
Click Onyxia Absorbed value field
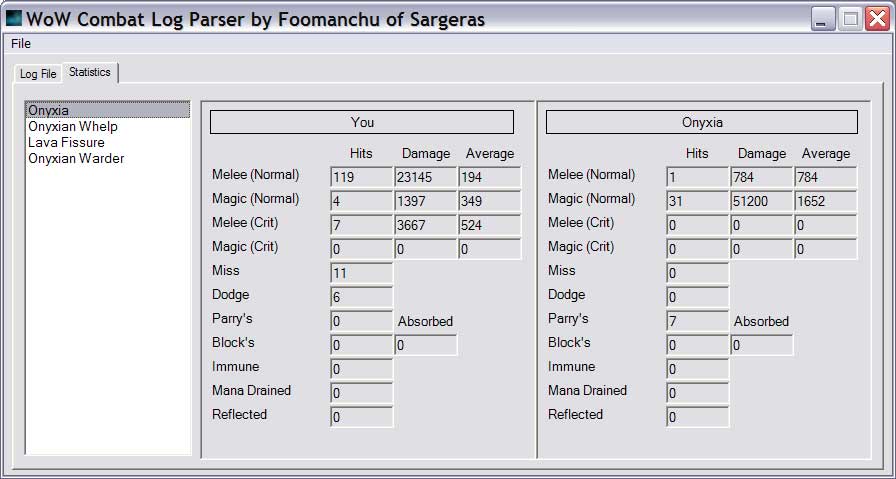pyautogui.click(x=762, y=345)
